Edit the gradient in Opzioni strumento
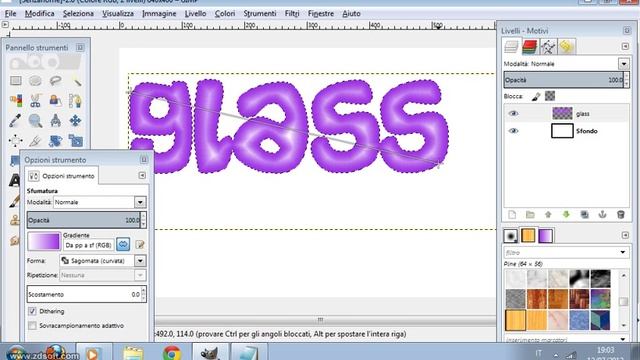Viewport: 640px width, 360px height. coord(140,244)
